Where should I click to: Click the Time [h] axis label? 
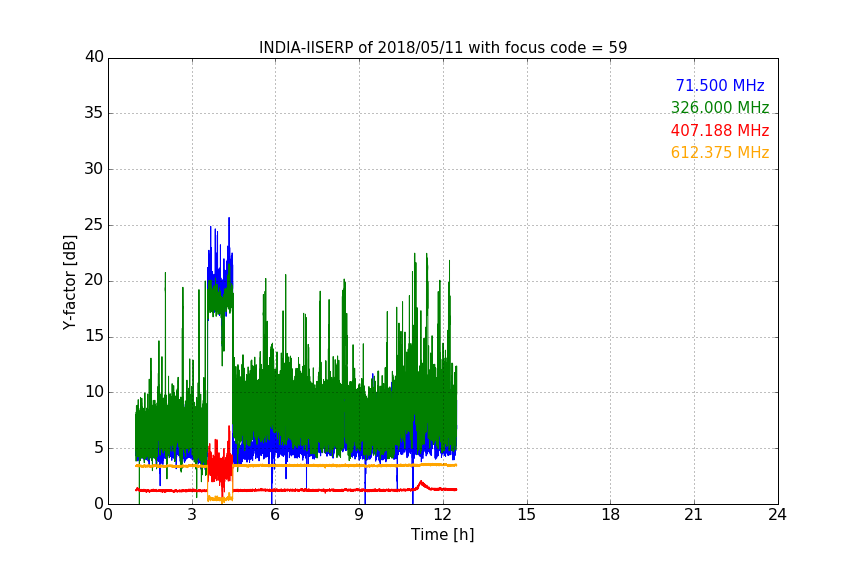(442, 534)
